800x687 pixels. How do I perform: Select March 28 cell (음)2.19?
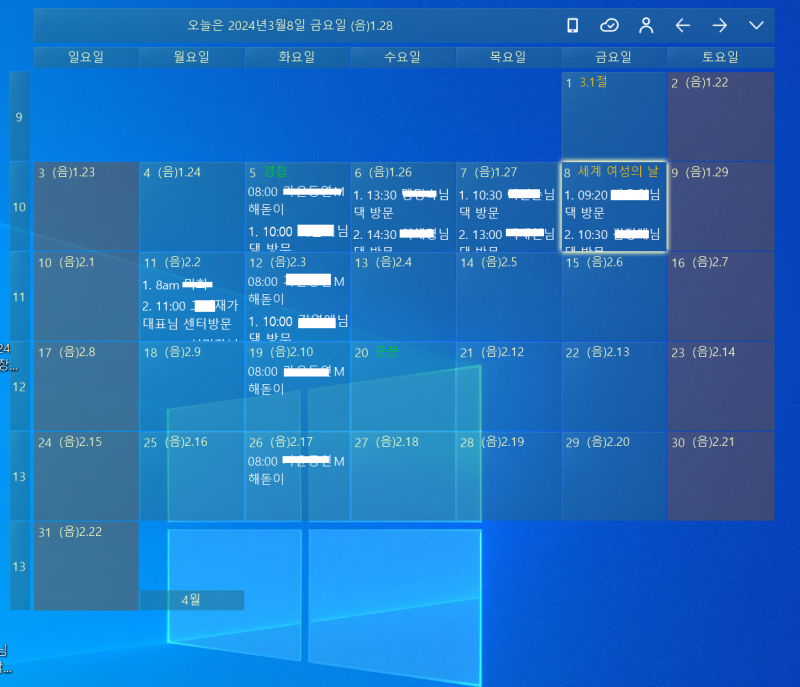508,476
